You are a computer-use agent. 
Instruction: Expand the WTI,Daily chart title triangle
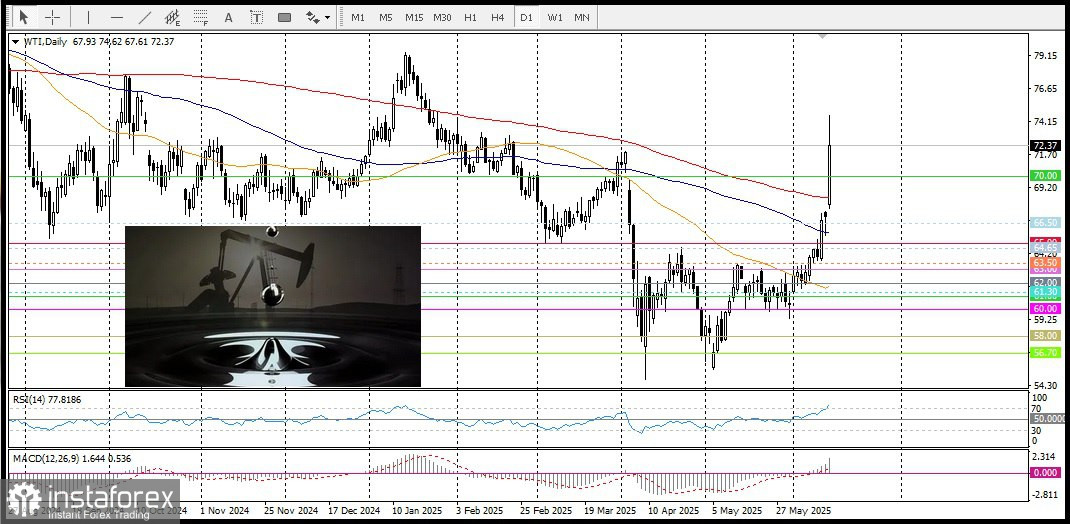click(x=16, y=42)
